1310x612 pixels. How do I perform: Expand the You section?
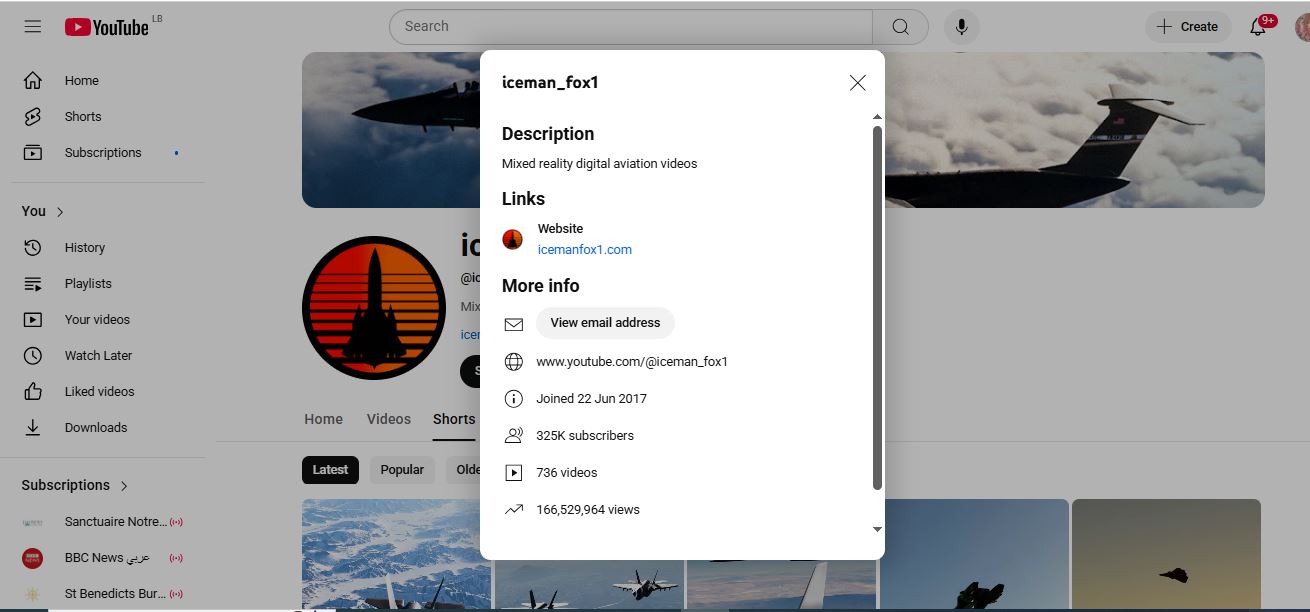pos(43,212)
